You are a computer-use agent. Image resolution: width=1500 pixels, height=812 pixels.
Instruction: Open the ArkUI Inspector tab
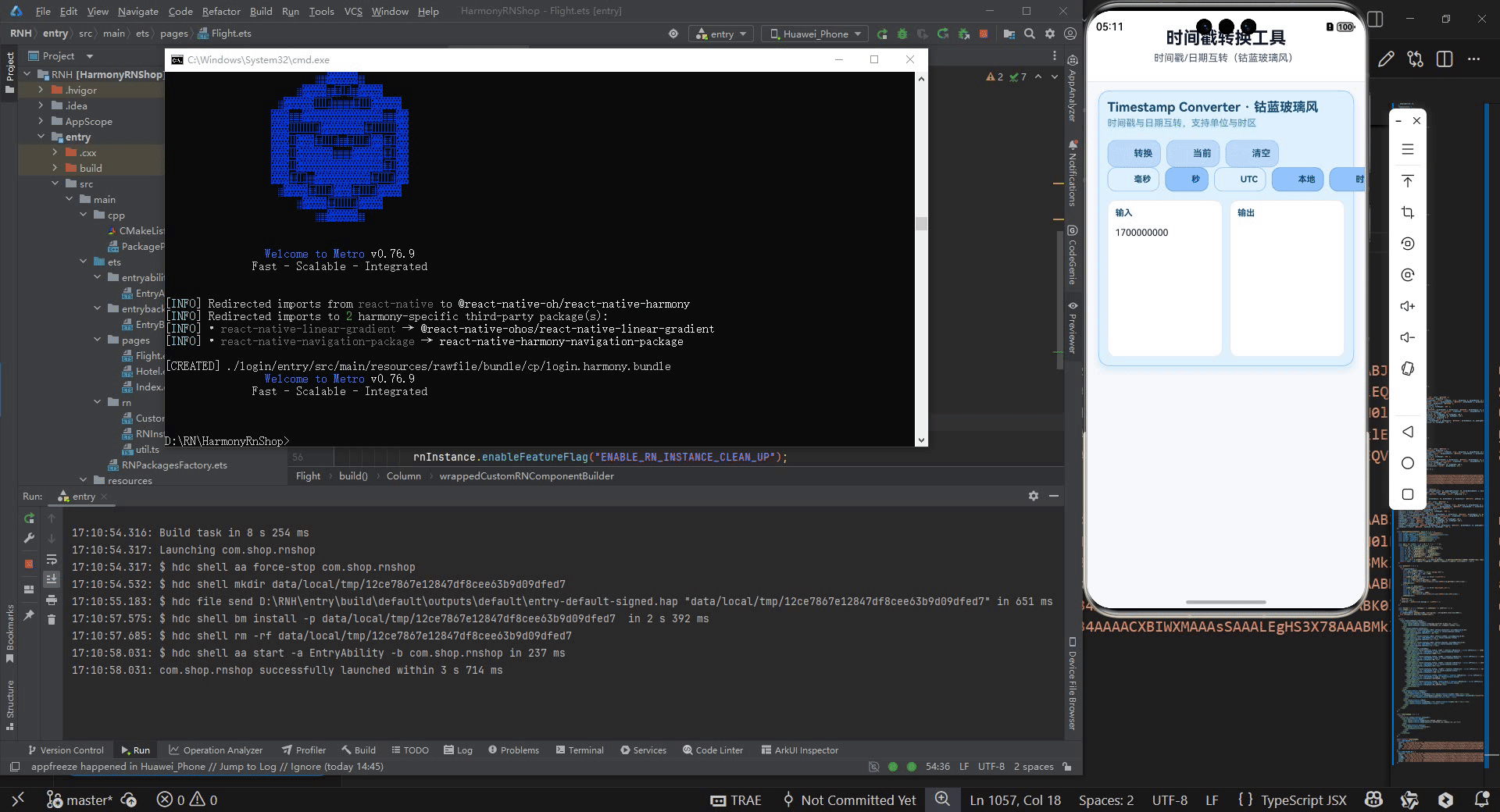tap(800, 750)
